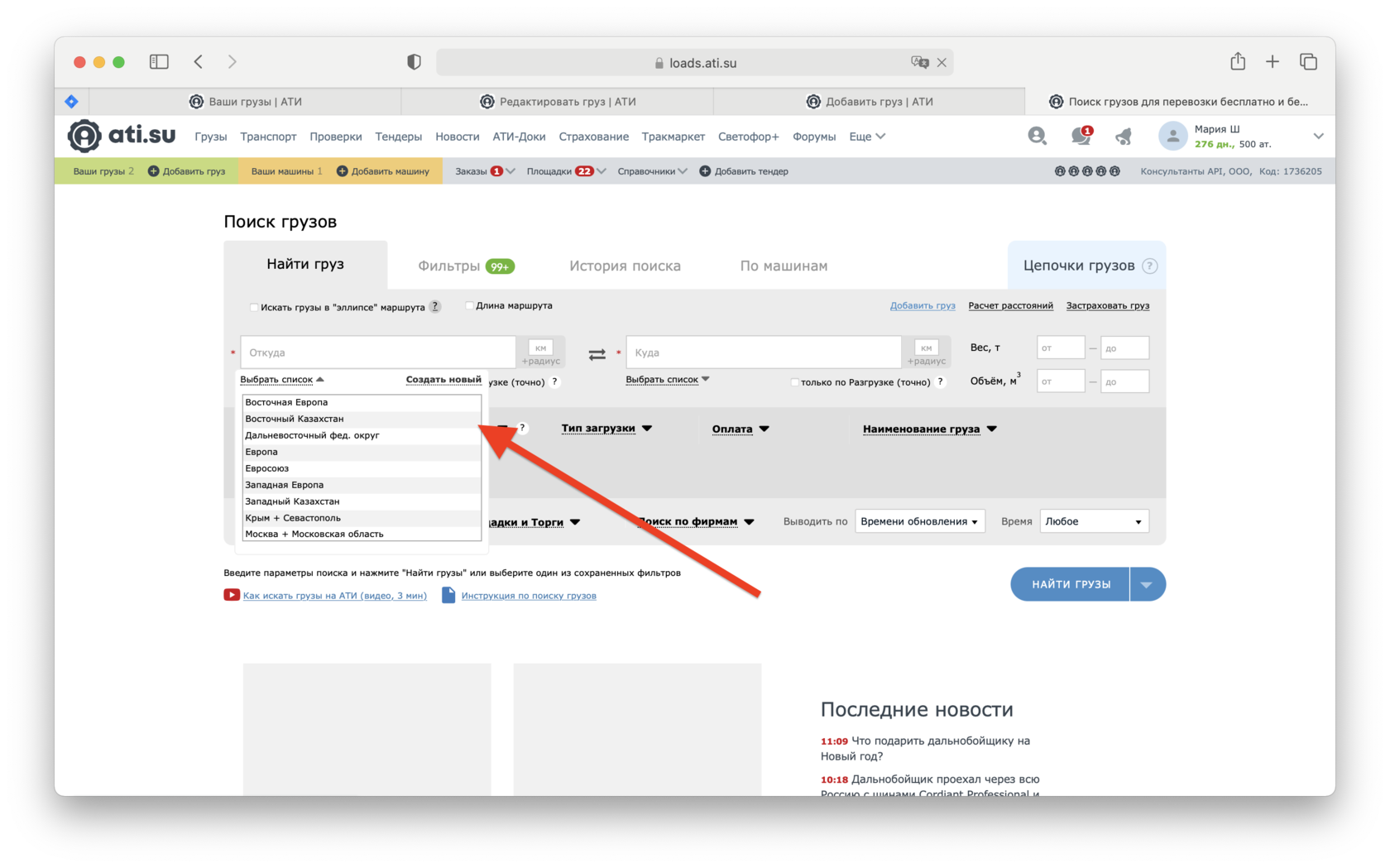Choose Дальневосточный фед. округ from list
This screenshot has height=868, width=1390.
pos(362,435)
